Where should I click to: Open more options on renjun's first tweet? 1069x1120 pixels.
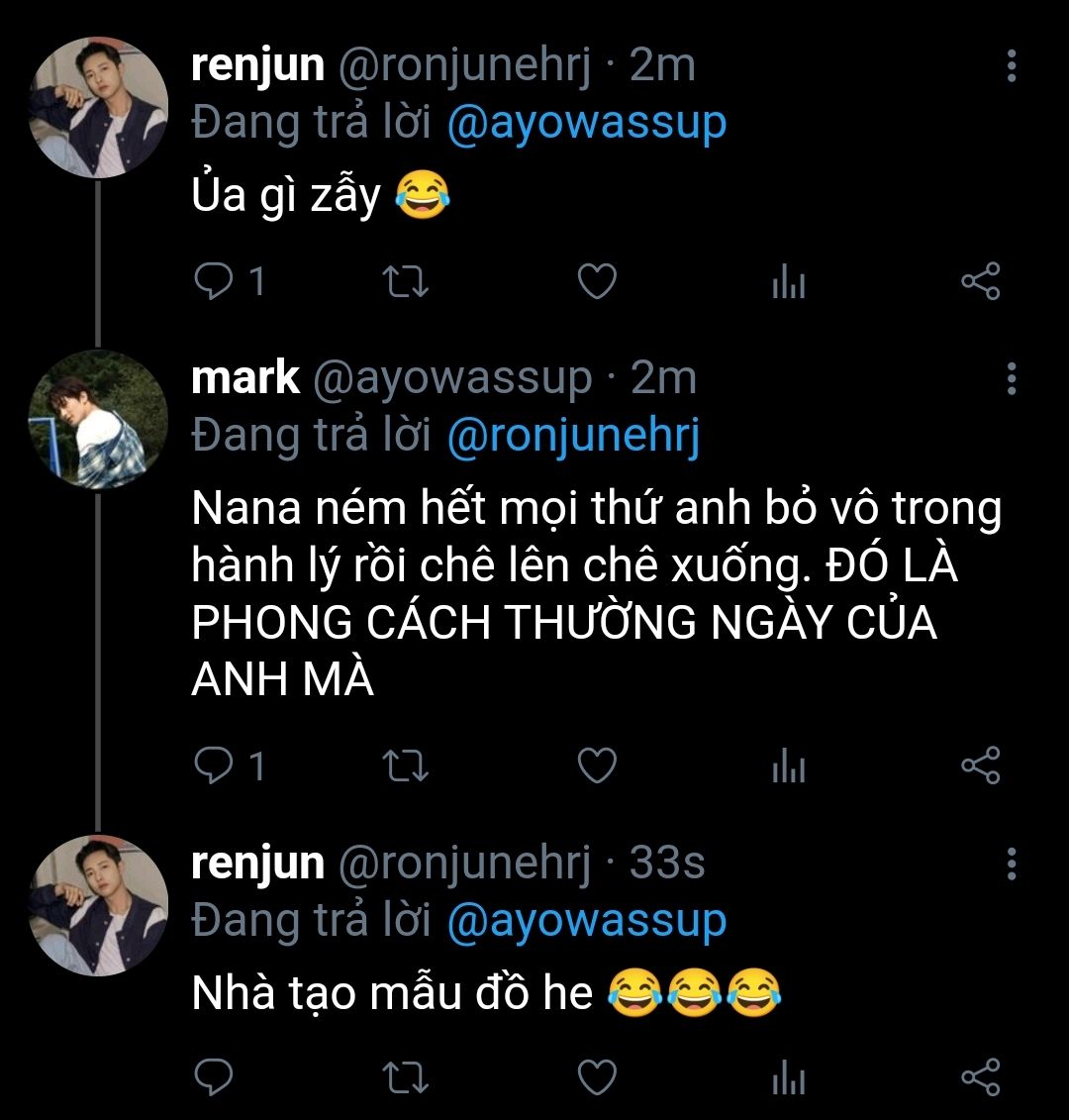coord(1011,65)
